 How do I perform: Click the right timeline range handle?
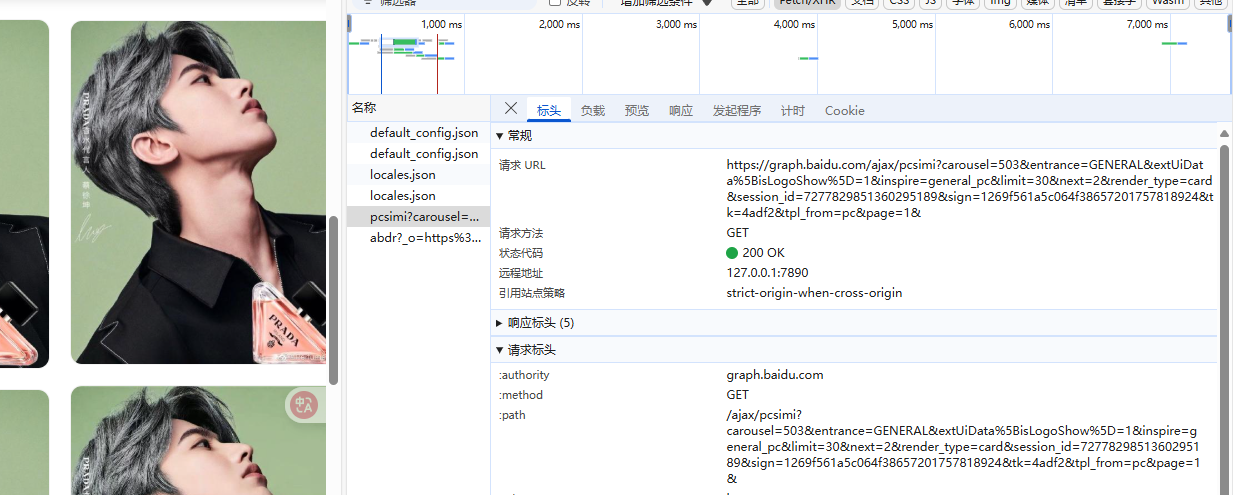tap(1230, 23)
